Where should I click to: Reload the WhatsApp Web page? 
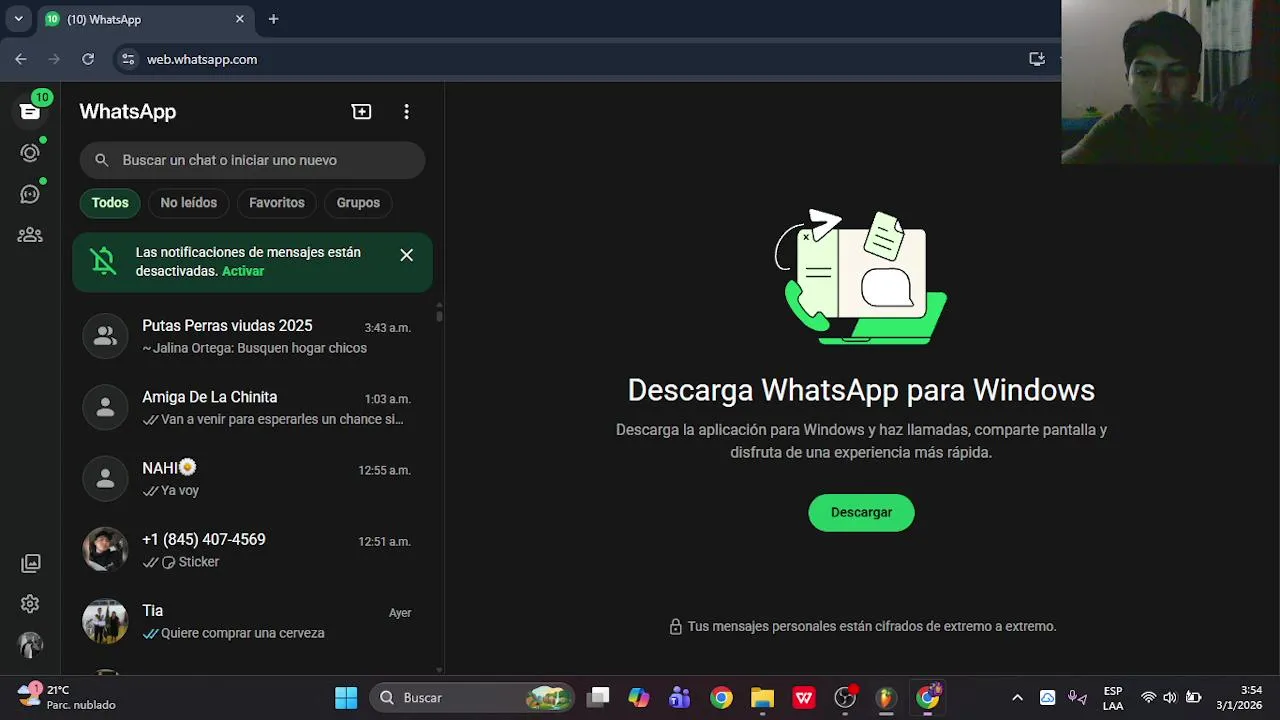(x=88, y=59)
